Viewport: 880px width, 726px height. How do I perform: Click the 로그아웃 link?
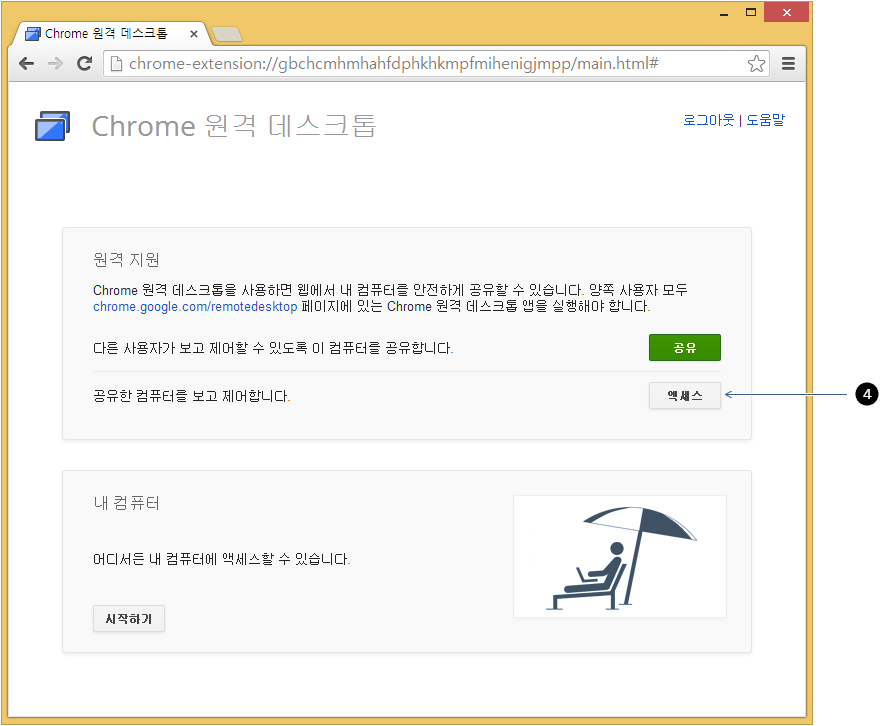(x=708, y=120)
